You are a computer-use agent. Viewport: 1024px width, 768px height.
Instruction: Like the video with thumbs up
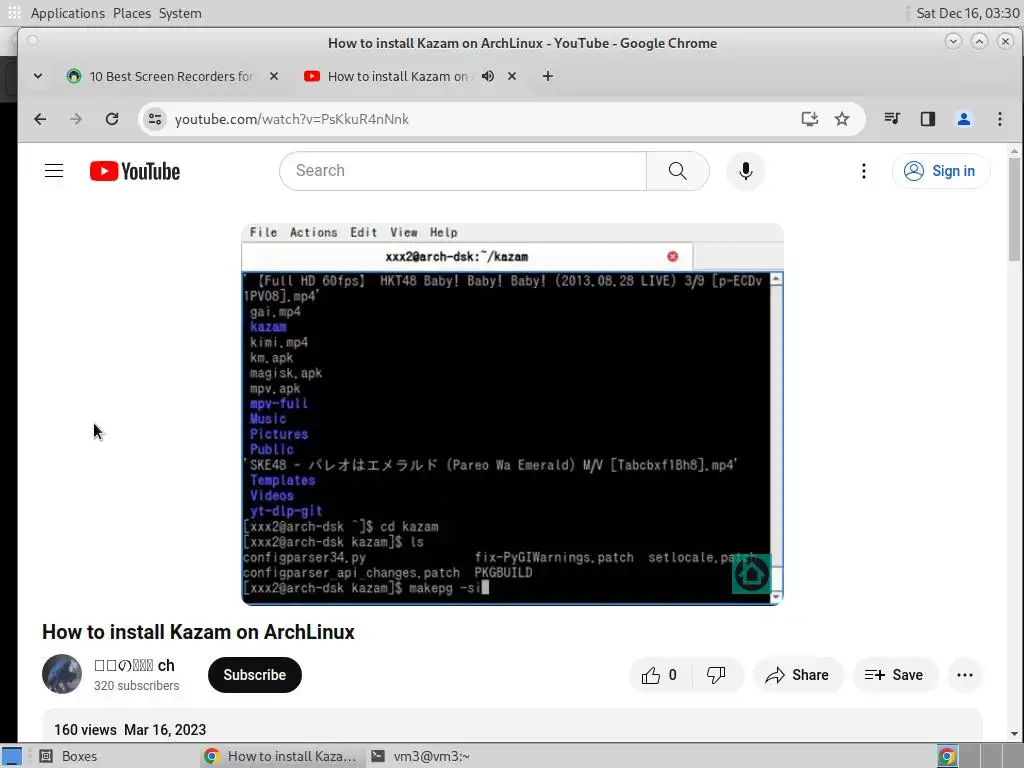point(659,675)
